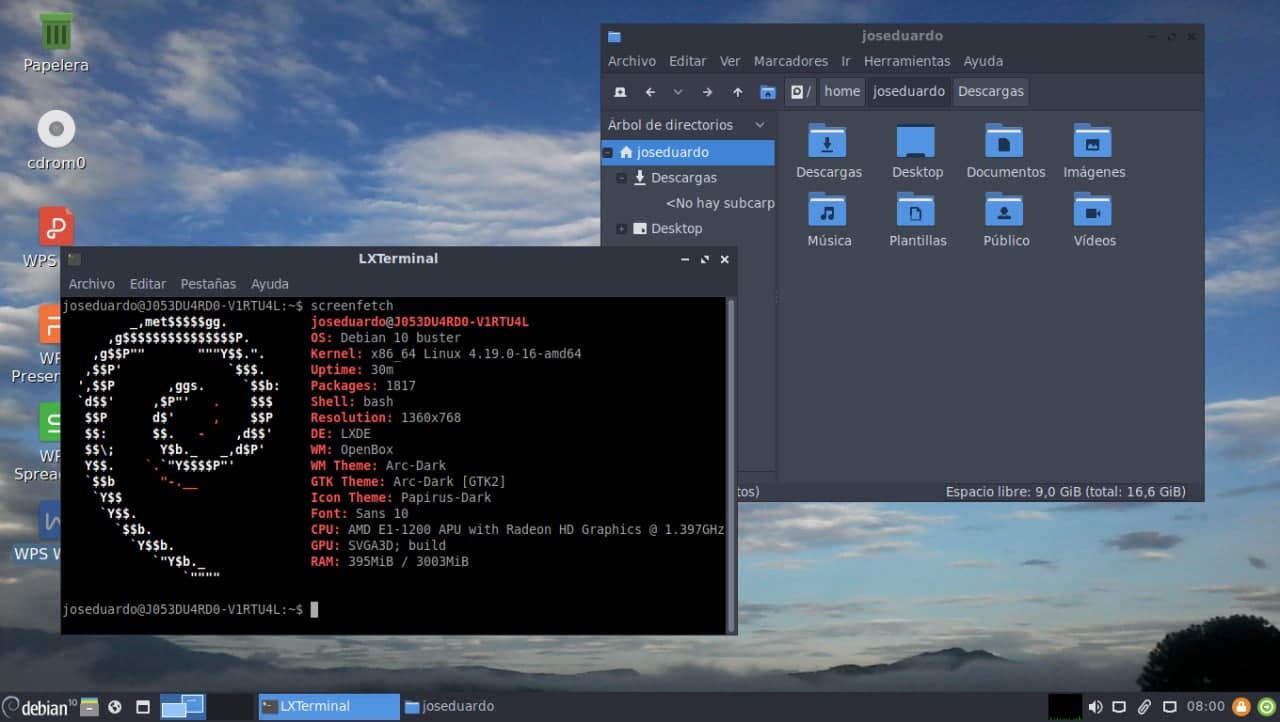Collapse the joseduardo tree node

point(607,153)
